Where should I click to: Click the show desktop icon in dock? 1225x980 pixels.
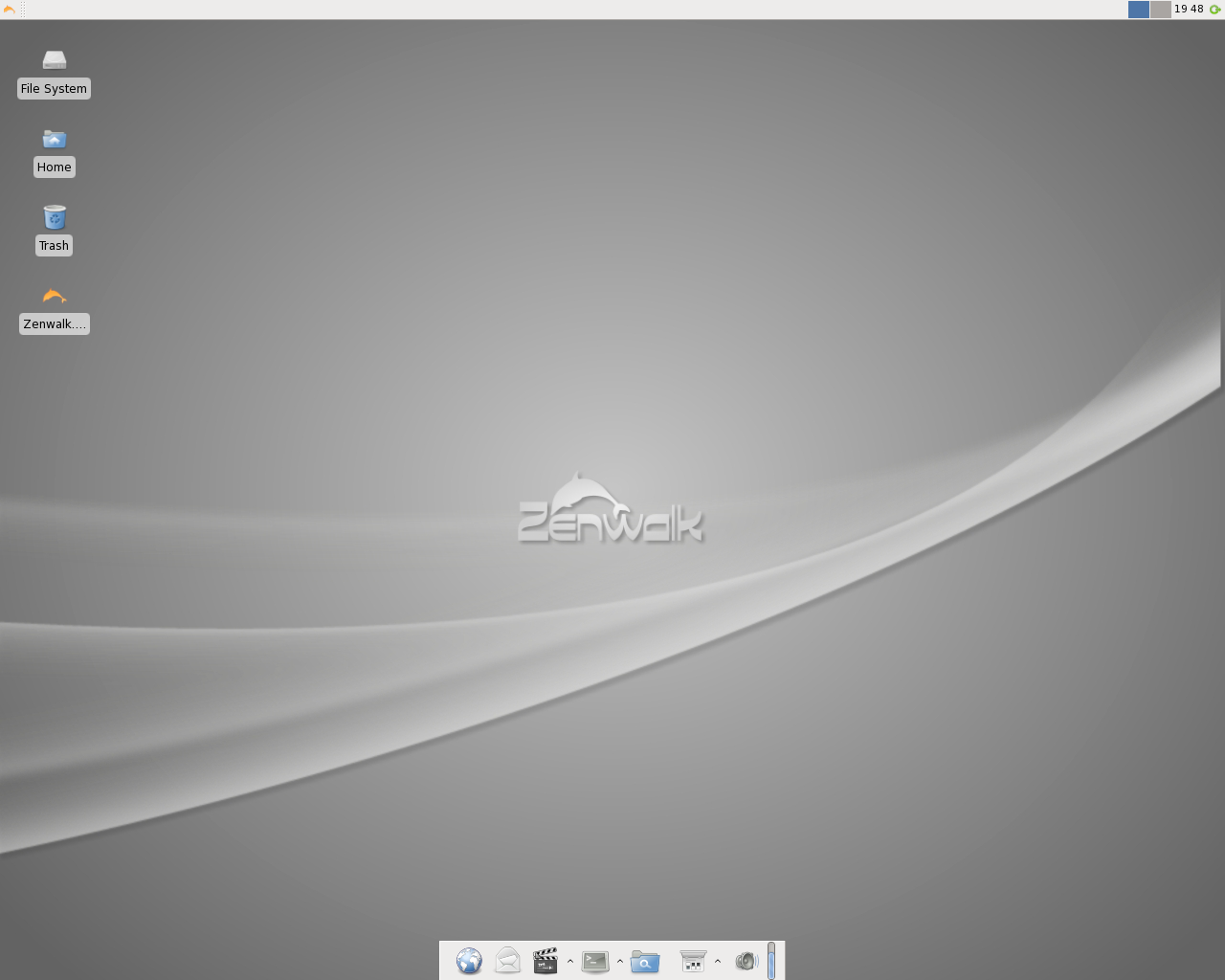(693, 961)
